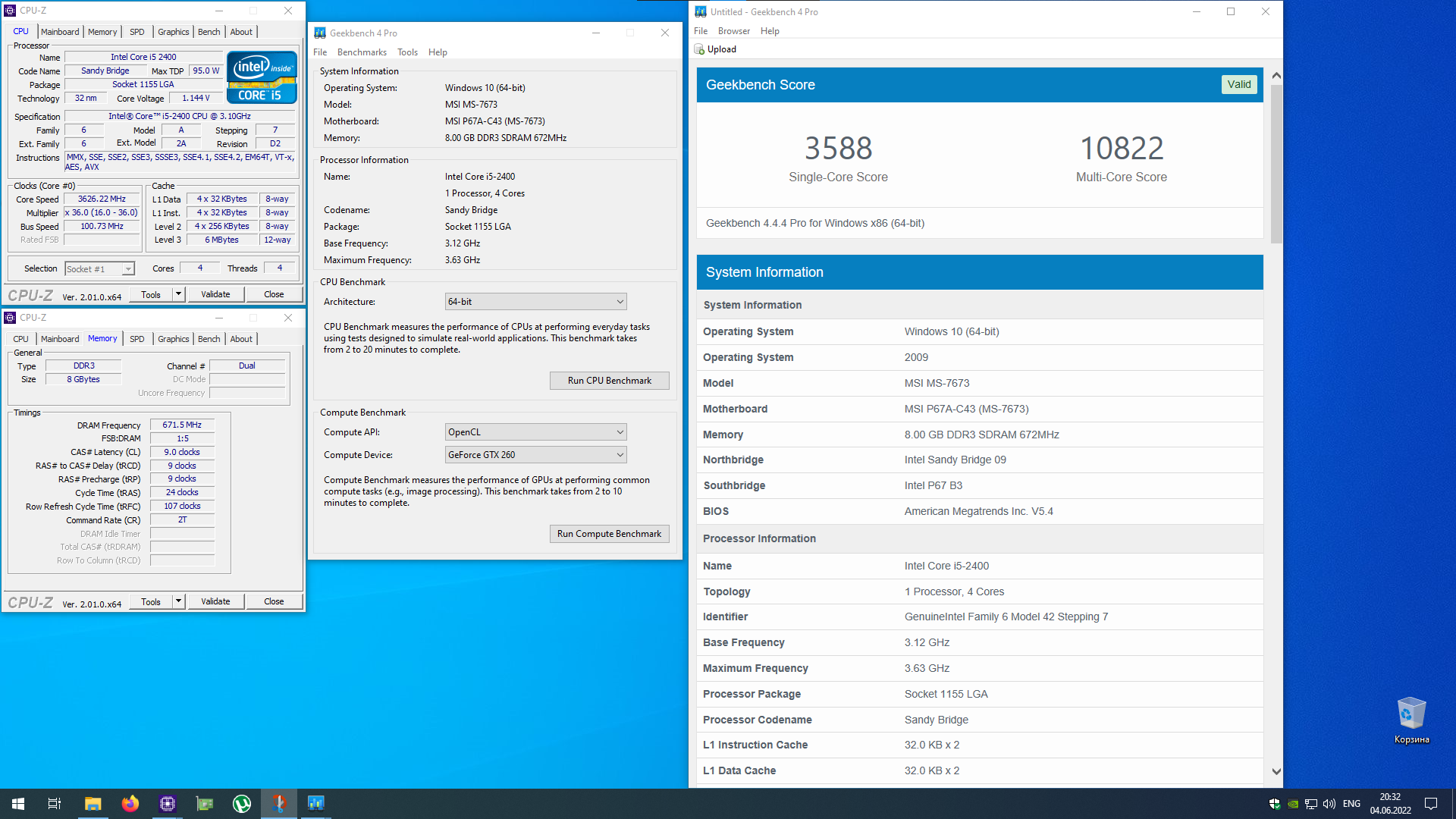Image resolution: width=1456 pixels, height=819 pixels.
Task: Open the graphics card utility taskbar icon
Action: coord(205,804)
